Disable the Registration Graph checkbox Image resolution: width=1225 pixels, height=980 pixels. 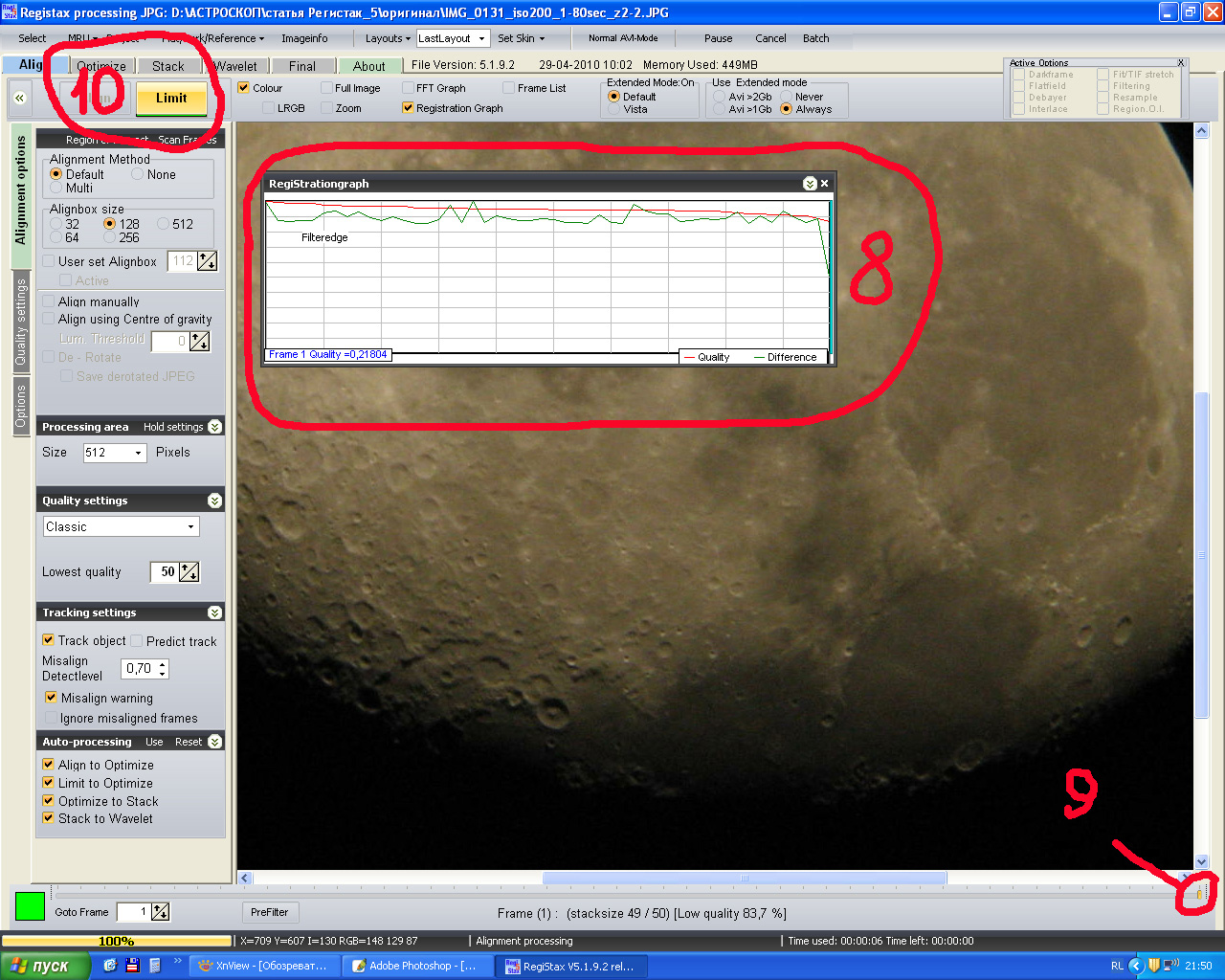409,108
